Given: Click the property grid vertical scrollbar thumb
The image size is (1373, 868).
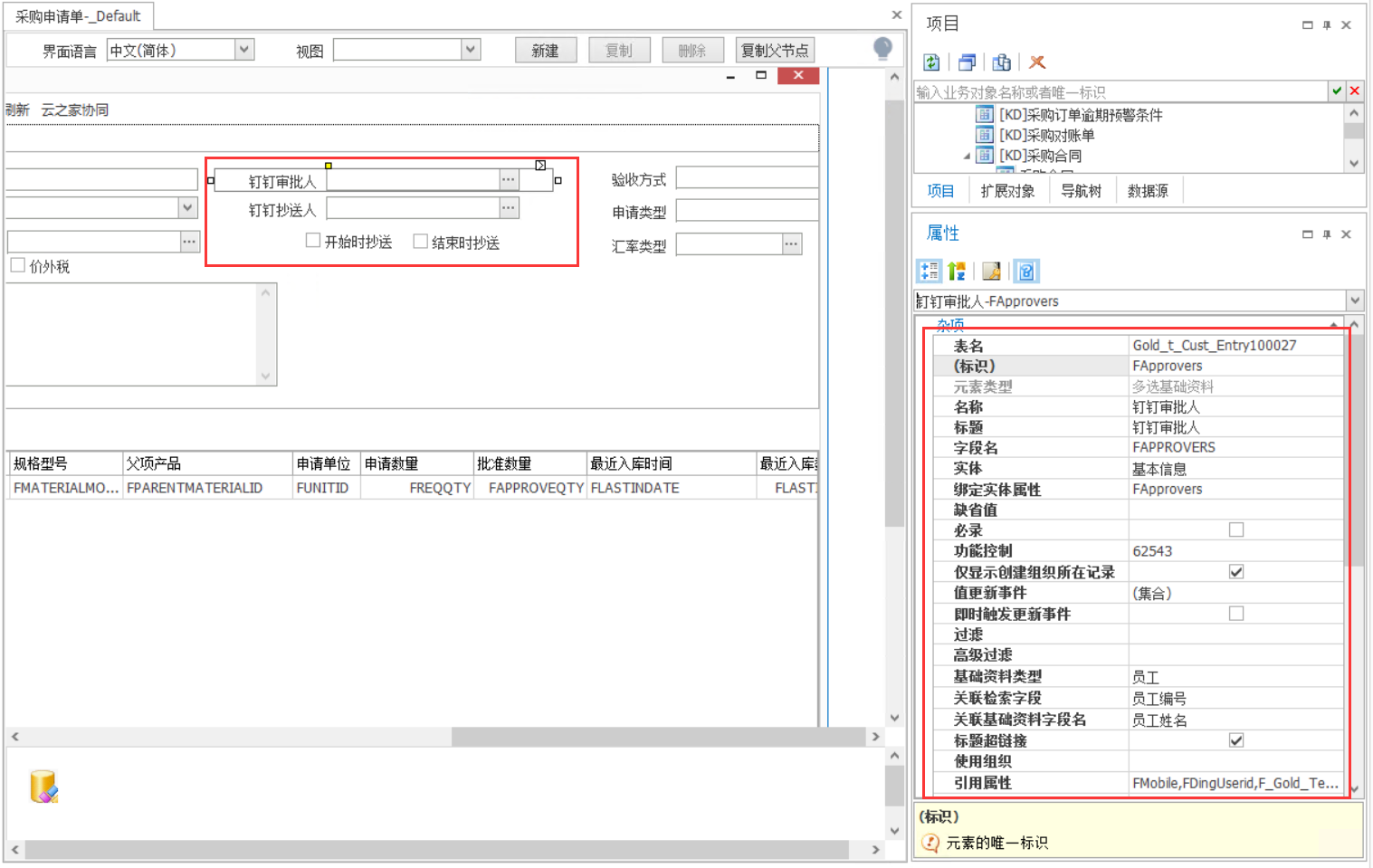Looking at the screenshot, I should 1355,450.
